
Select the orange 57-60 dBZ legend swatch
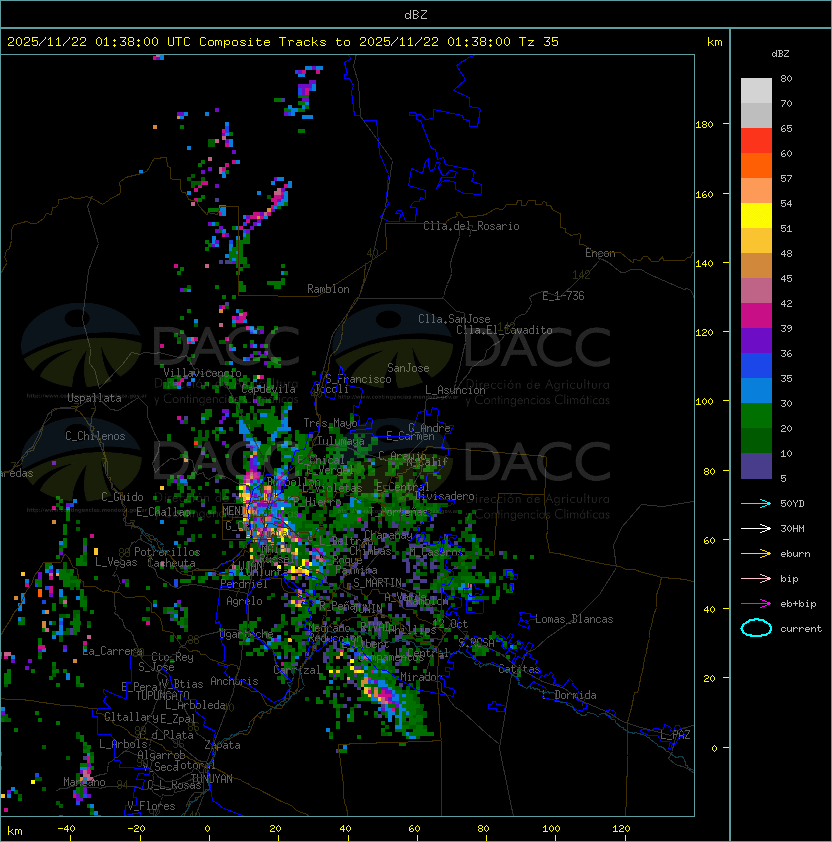pos(756,166)
